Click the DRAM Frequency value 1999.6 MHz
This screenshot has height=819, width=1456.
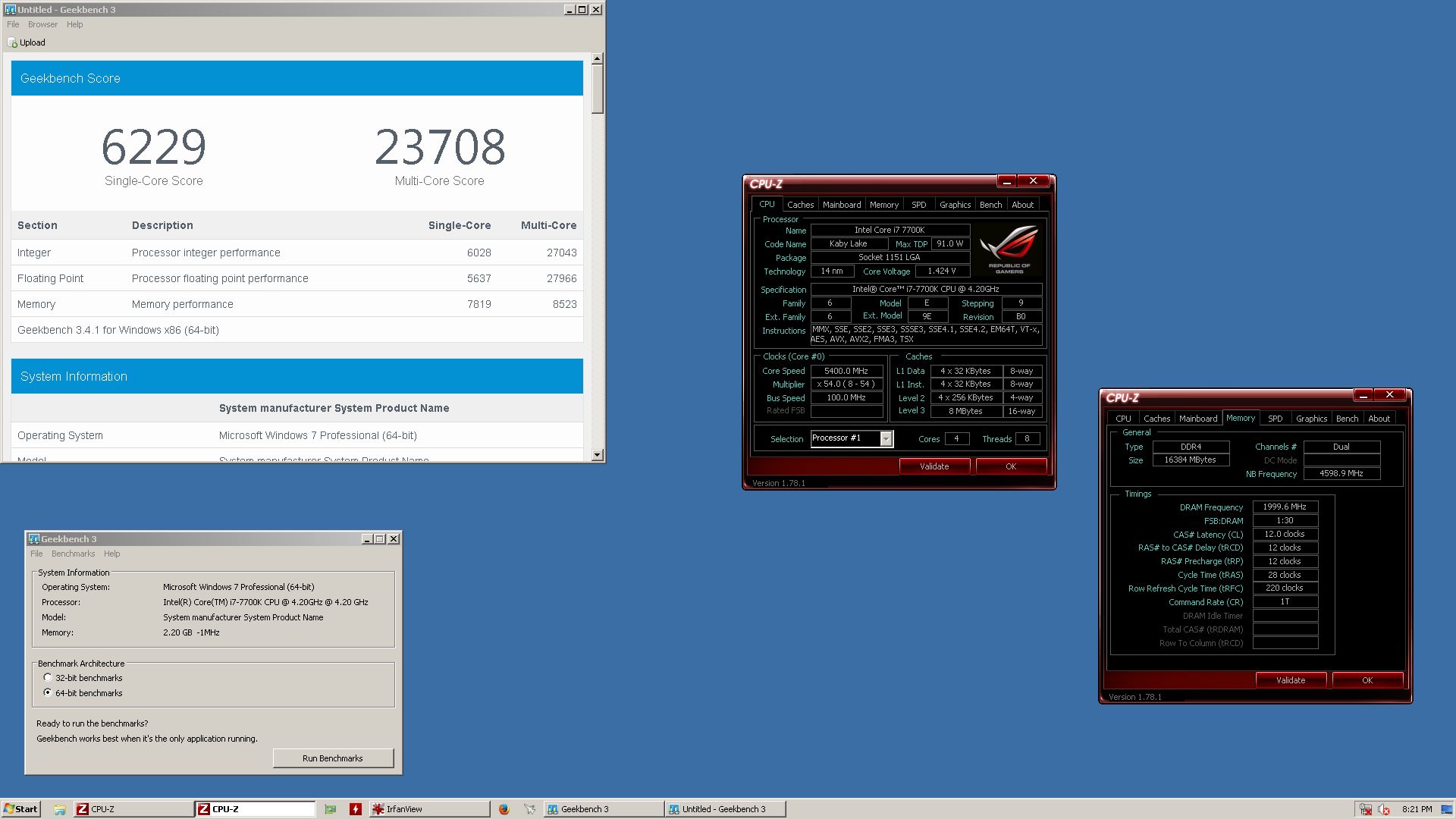click(1285, 507)
